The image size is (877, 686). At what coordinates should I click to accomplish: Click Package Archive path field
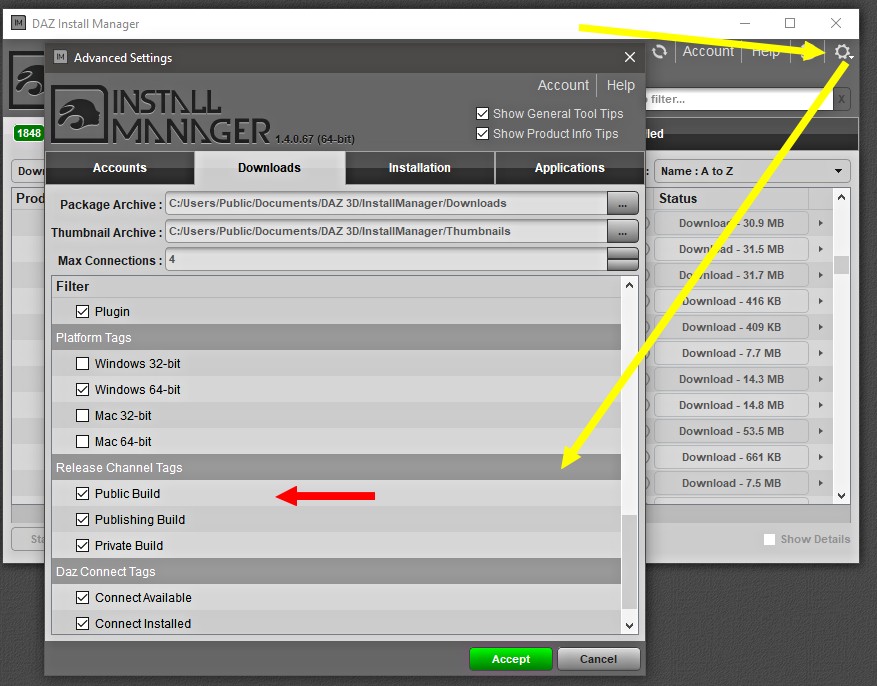(x=386, y=204)
